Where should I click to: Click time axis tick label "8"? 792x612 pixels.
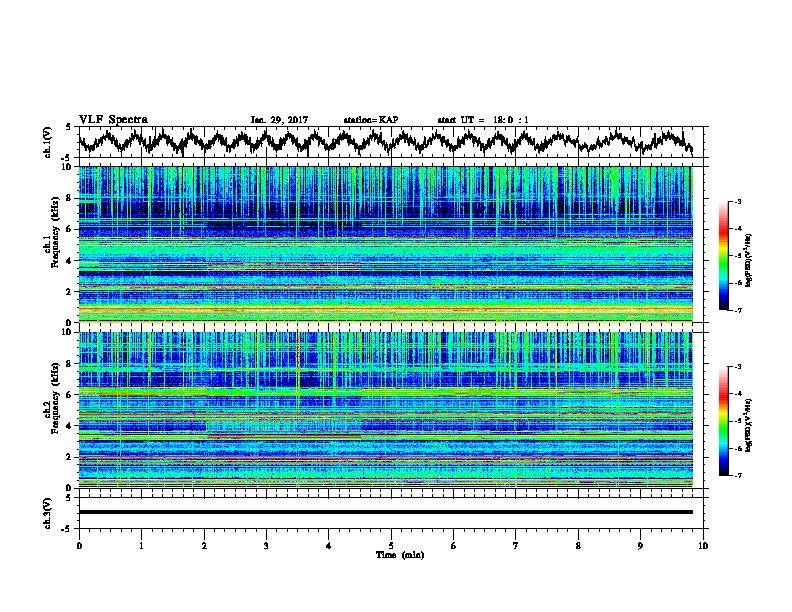coord(578,545)
